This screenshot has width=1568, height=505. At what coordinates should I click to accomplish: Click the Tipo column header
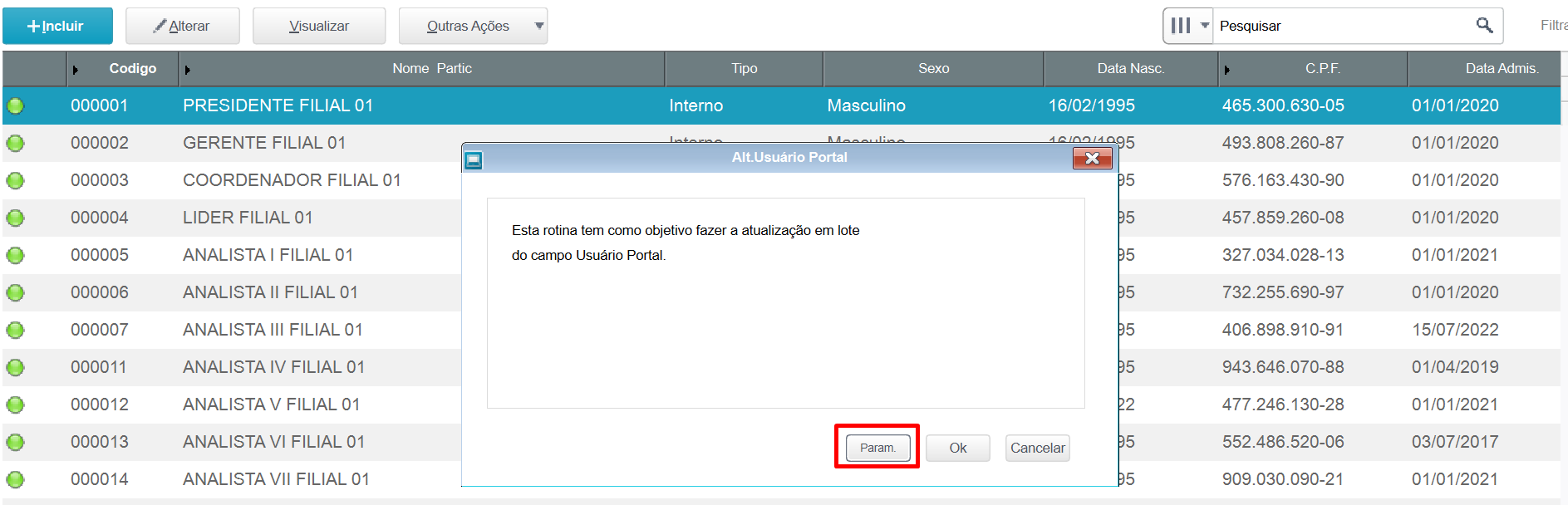point(744,69)
